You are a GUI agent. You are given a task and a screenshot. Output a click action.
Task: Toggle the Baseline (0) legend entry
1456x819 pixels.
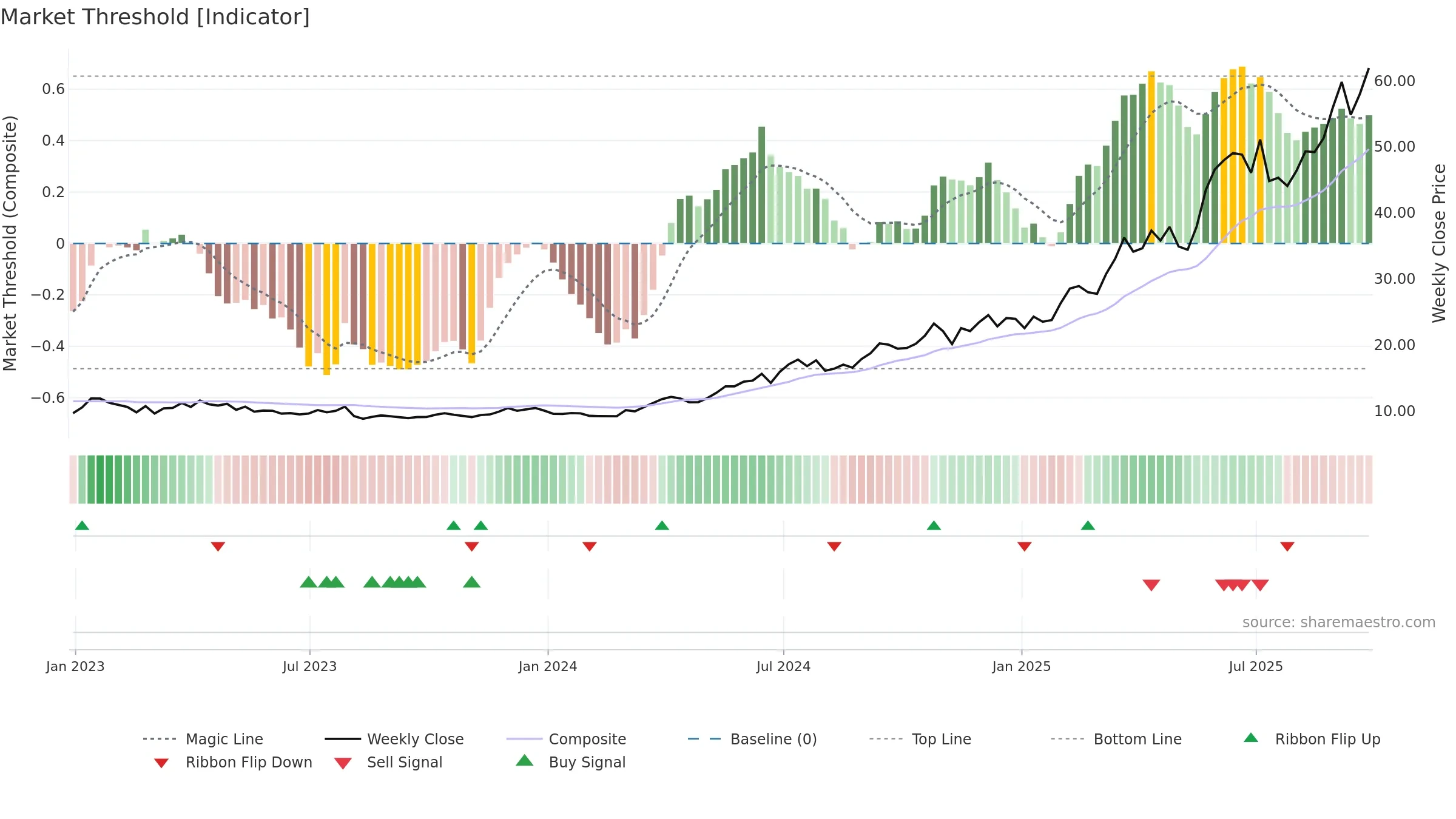(x=752, y=739)
